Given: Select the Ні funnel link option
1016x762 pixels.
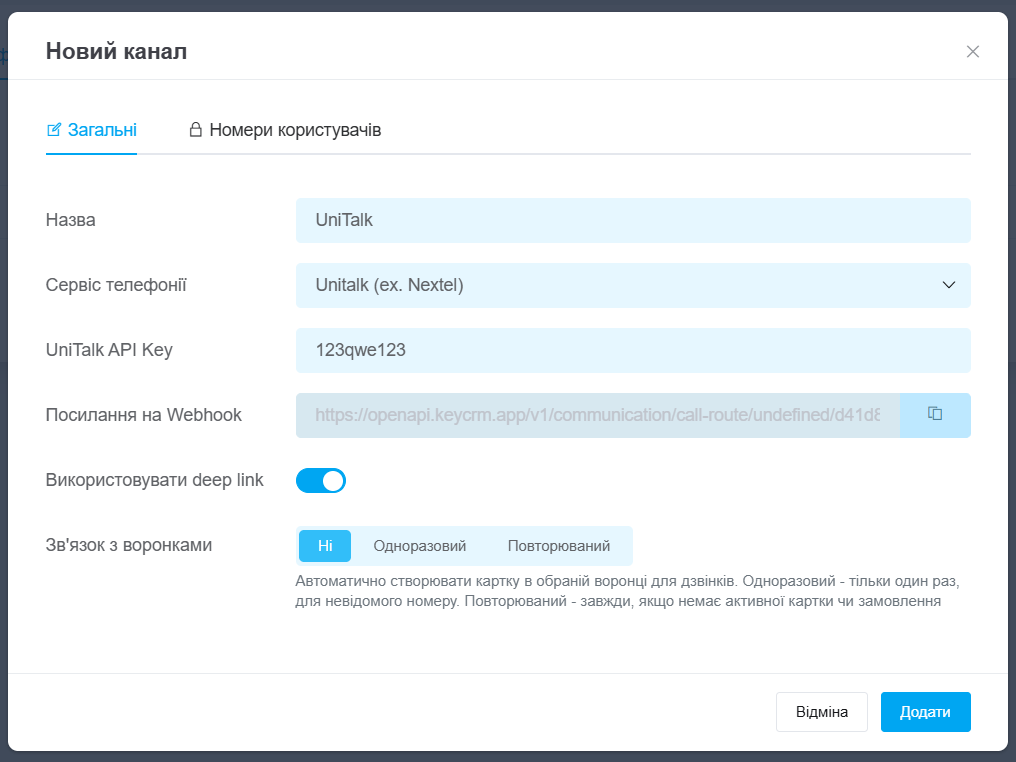Looking at the screenshot, I should pos(325,546).
